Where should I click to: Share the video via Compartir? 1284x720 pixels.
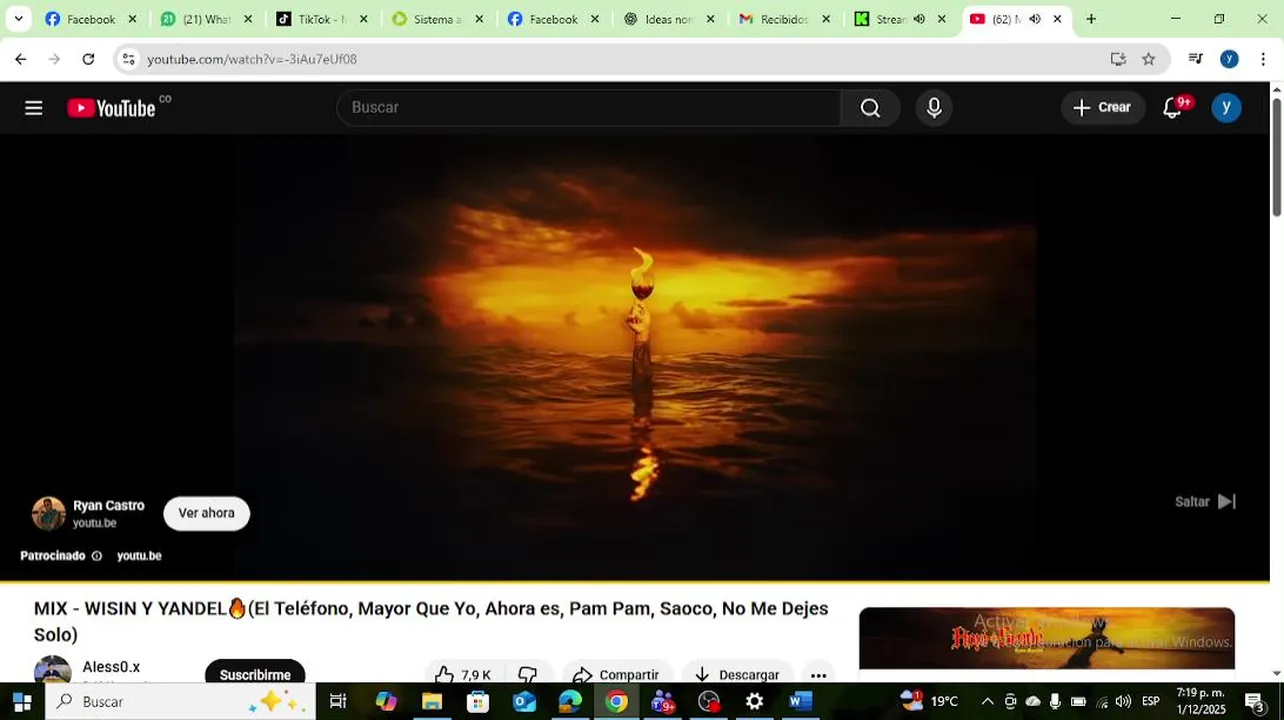point(616,675)
